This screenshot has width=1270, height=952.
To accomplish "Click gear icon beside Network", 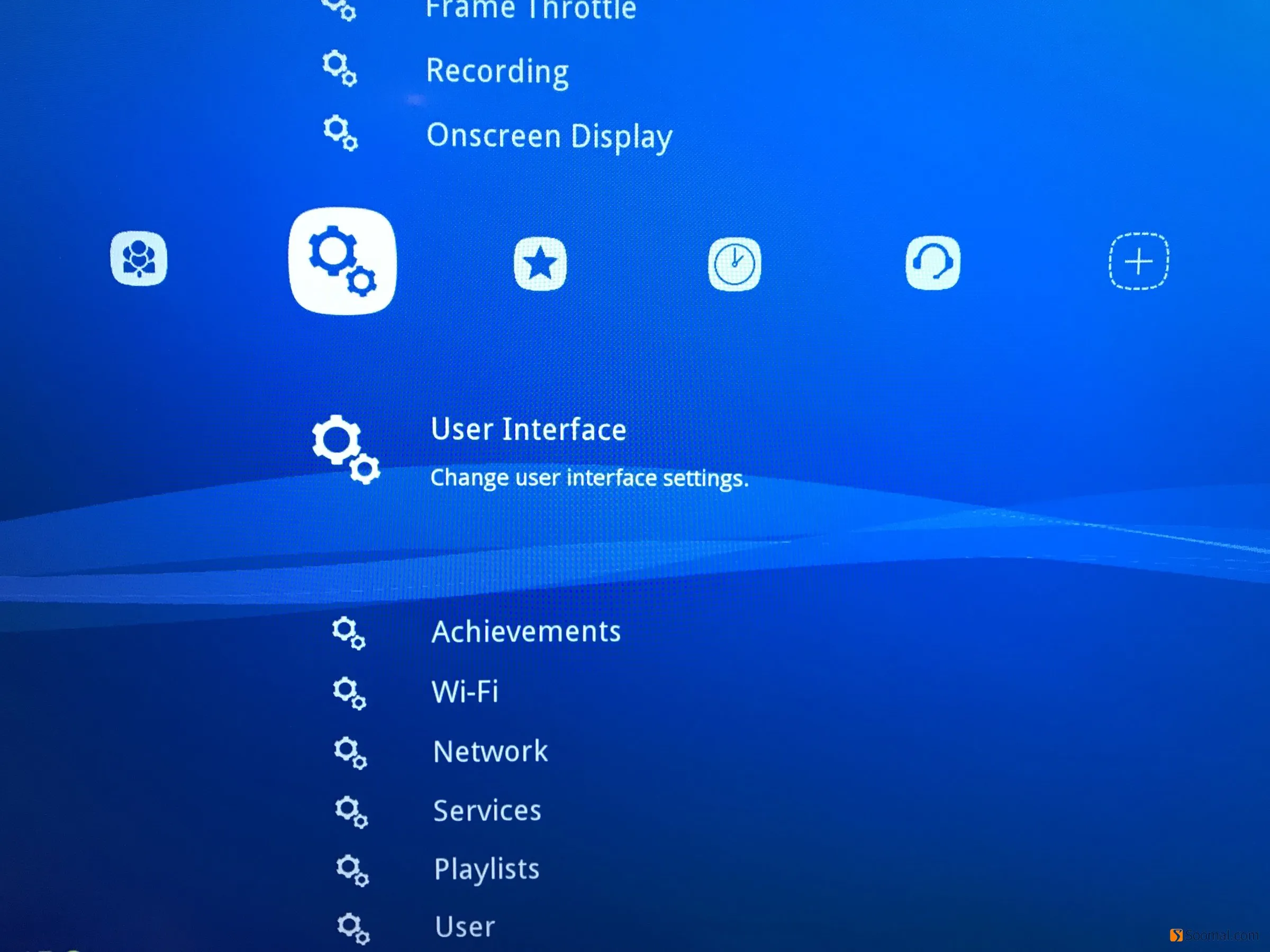I will [x=350, y=753].
